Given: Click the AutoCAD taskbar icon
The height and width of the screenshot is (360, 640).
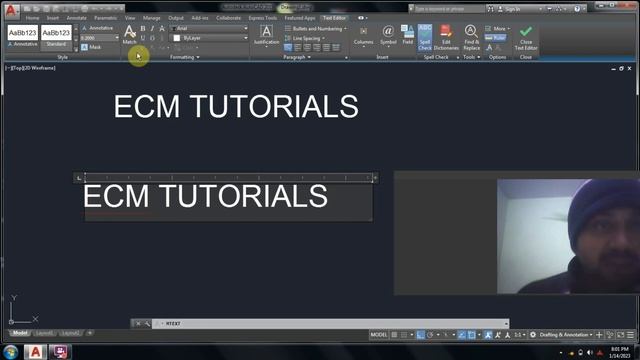Looking at the screenshot, I should [35, 352].
